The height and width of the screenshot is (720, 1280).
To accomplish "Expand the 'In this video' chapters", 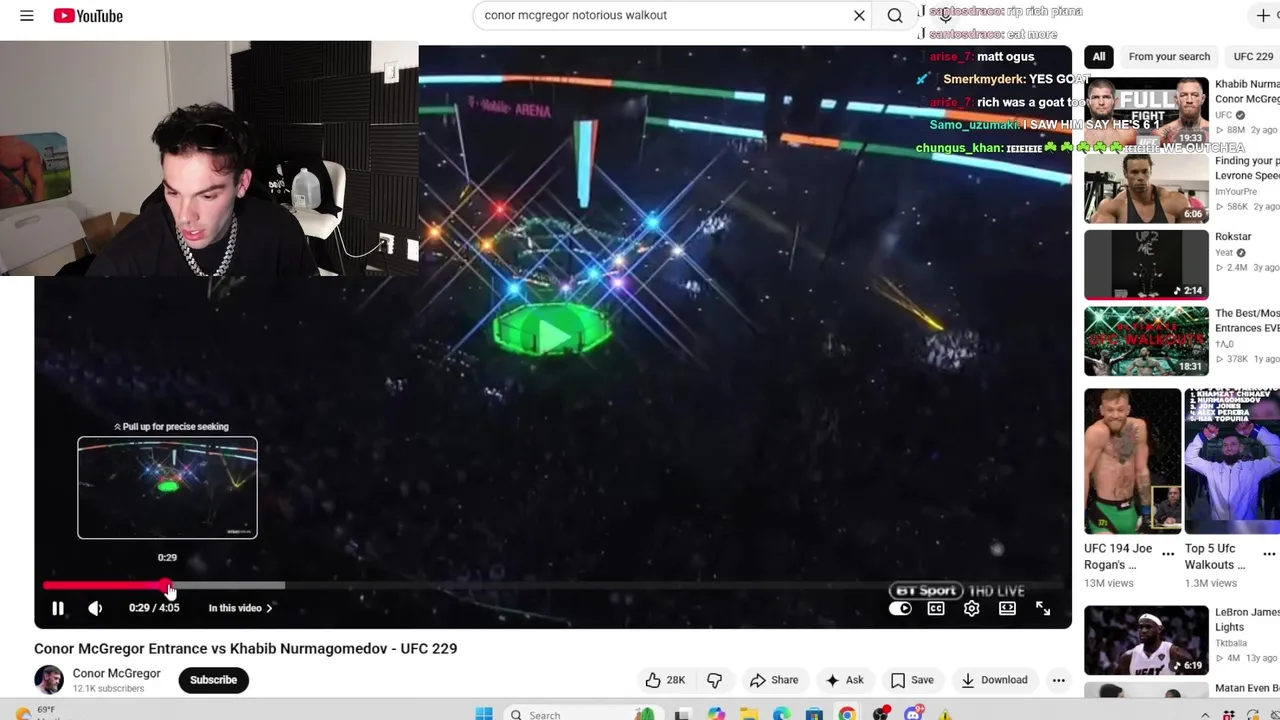I will 240,608.
